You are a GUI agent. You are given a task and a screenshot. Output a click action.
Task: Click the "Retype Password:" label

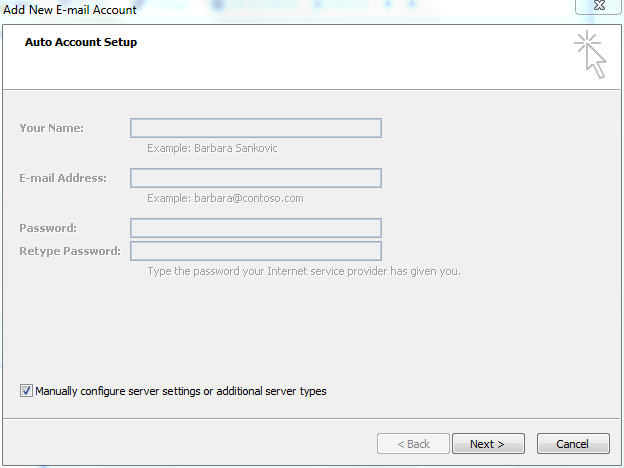[70, 251]
